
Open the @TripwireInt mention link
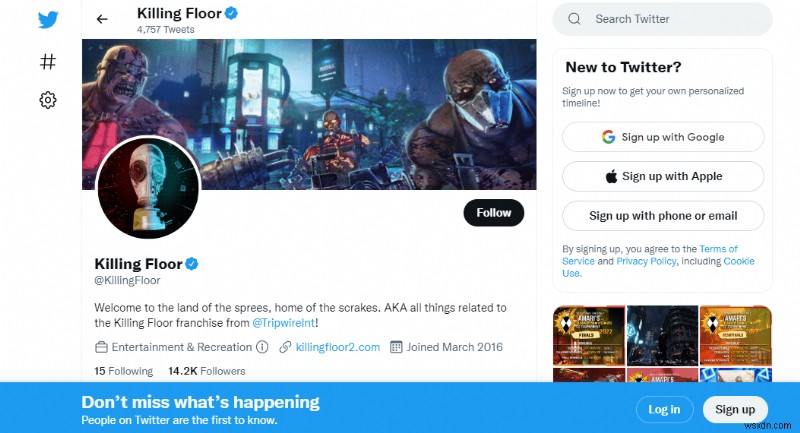(x=285, y=323)
